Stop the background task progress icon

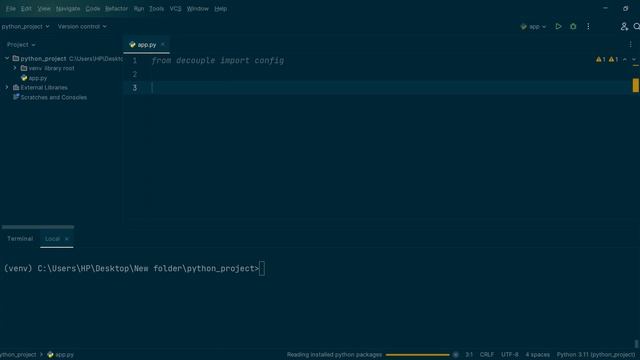[x=456, y=355]
